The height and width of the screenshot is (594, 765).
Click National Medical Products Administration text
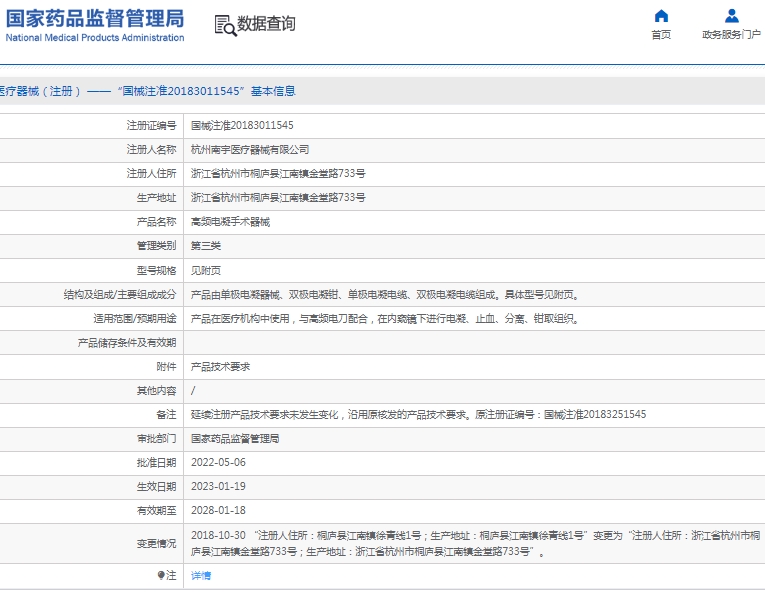pos(95,38)
